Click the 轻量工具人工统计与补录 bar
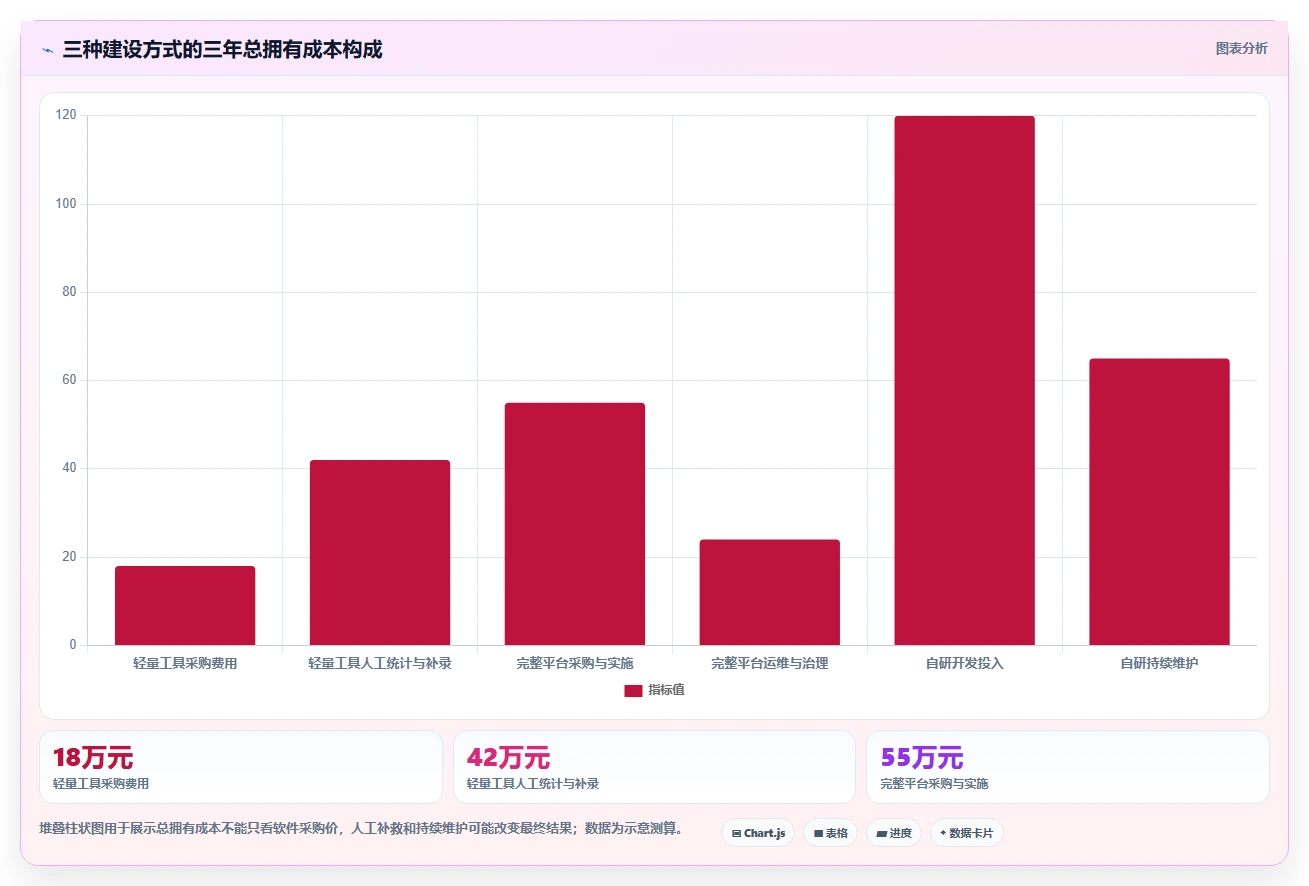 [x=380, y=552]
